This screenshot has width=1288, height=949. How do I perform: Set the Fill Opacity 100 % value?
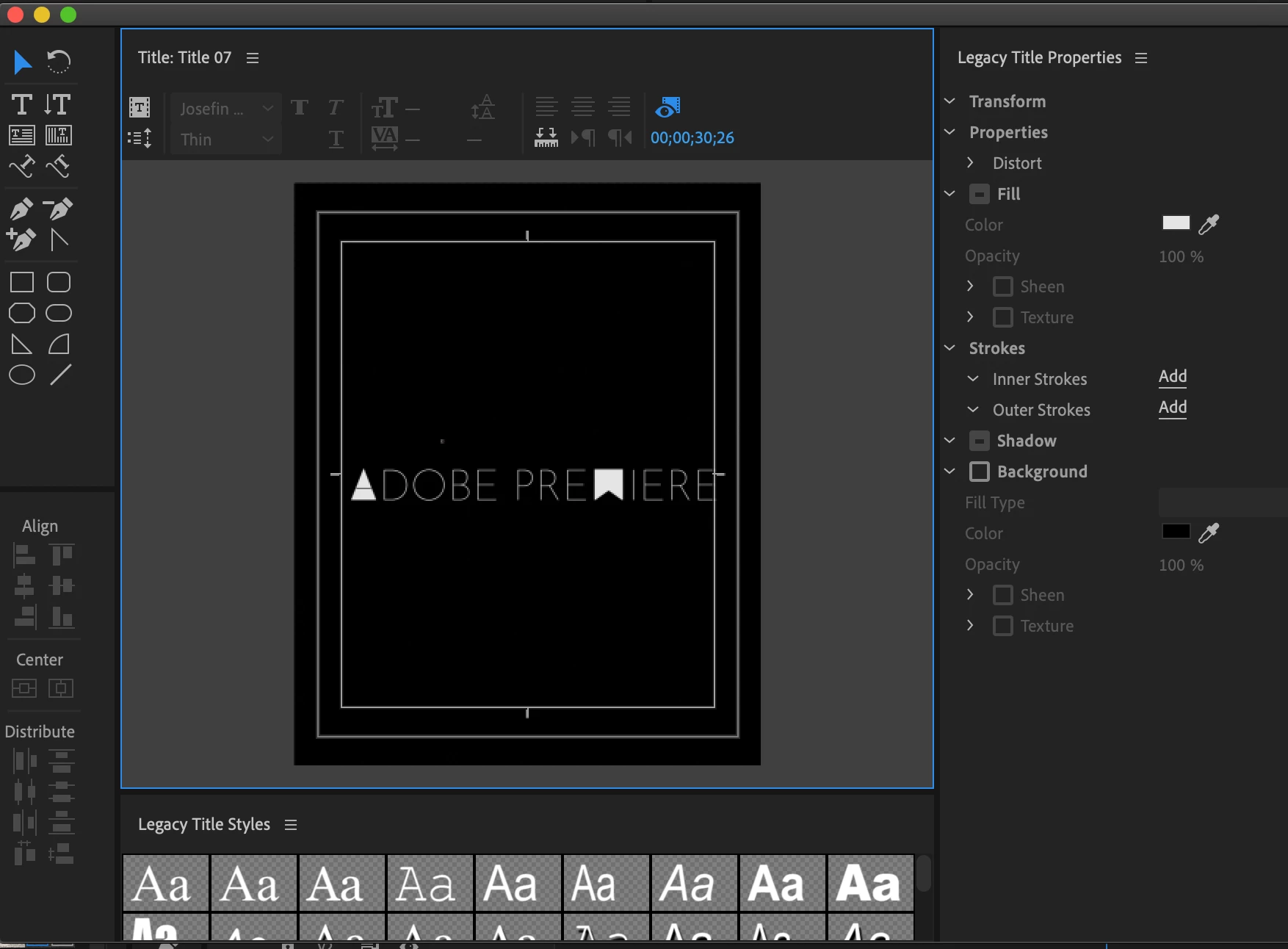click(x=1181, y=256)
